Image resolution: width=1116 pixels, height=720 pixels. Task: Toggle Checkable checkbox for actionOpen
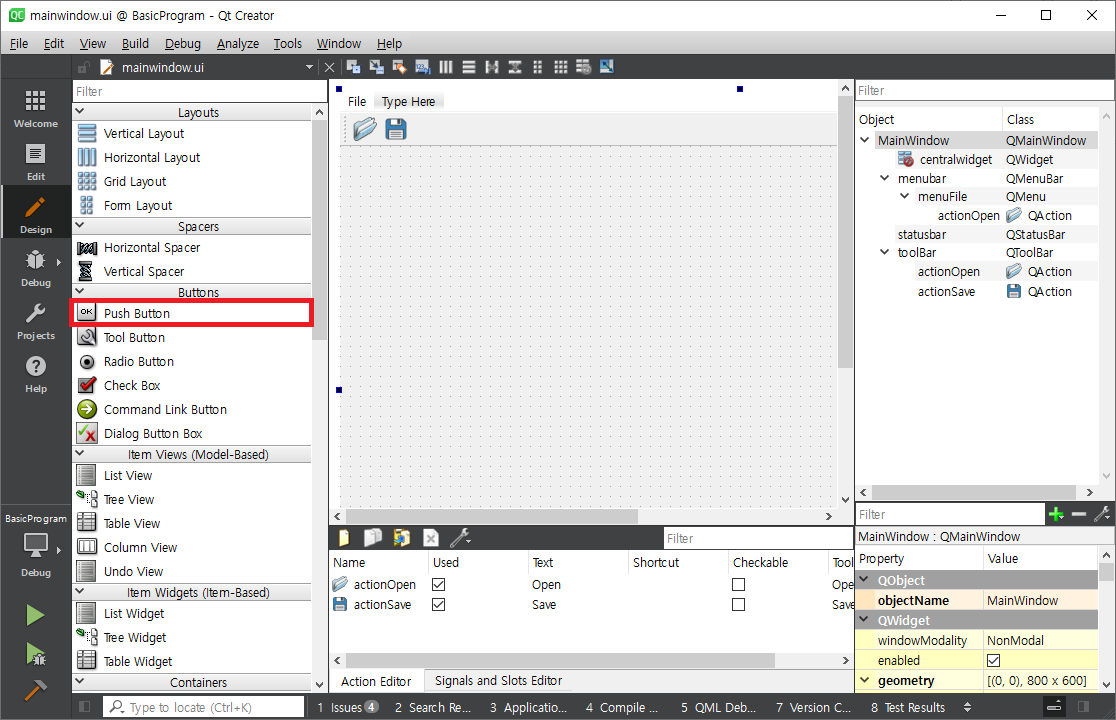pyautogui.click(x=739, y=584)
